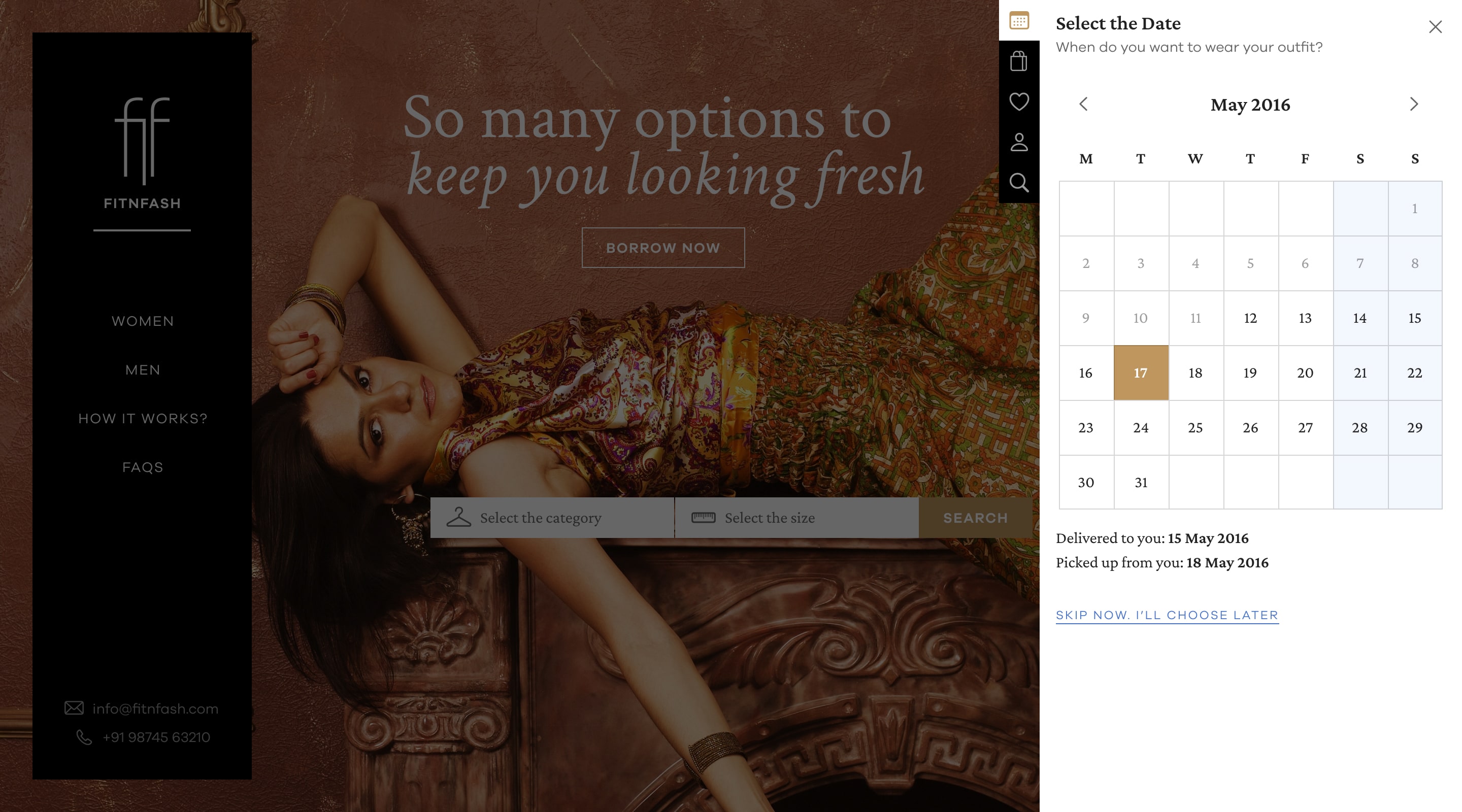Open the calendar date picker icon

click(x=1019, y=21)
